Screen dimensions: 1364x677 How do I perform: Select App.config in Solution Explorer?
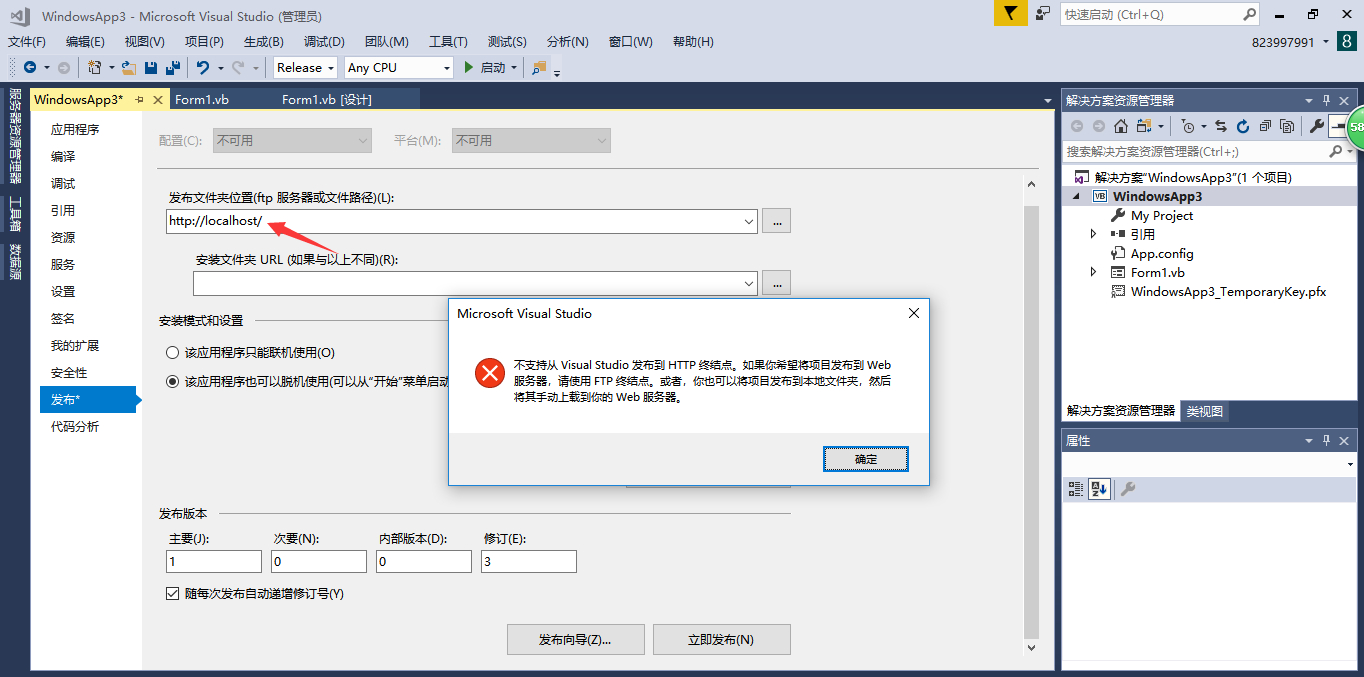pos(1161,253)
